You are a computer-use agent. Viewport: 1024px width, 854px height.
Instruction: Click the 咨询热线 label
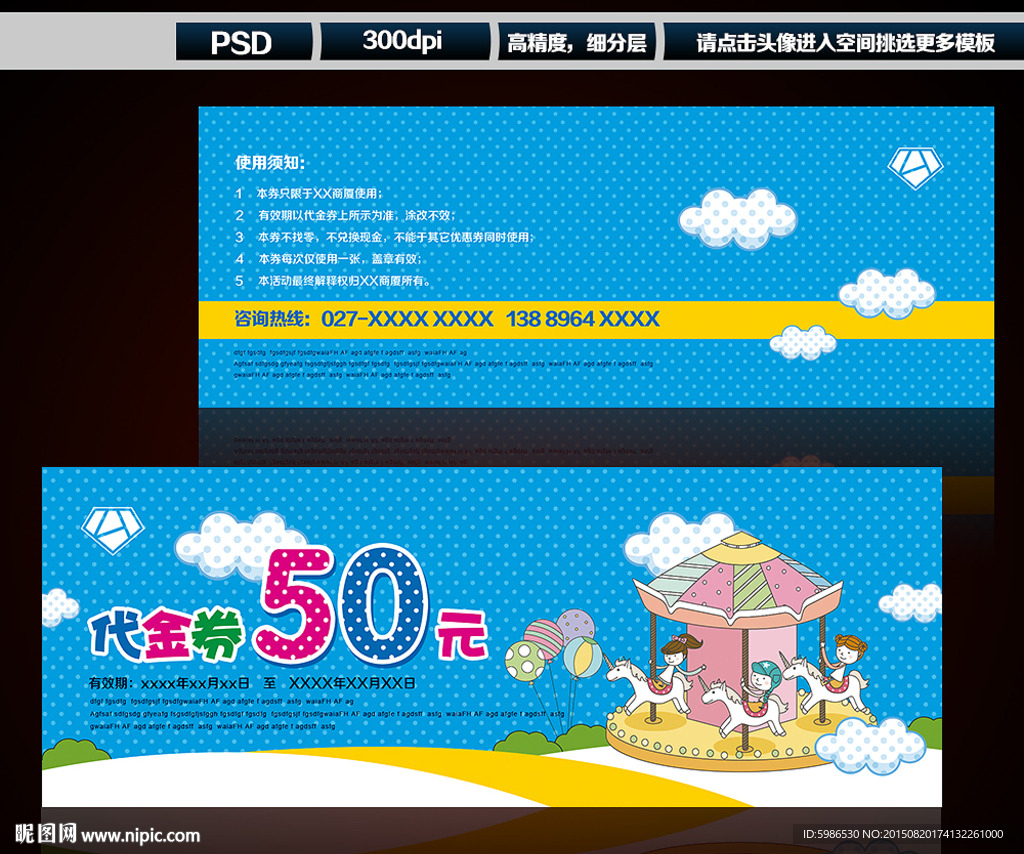[x=272, y=319]
